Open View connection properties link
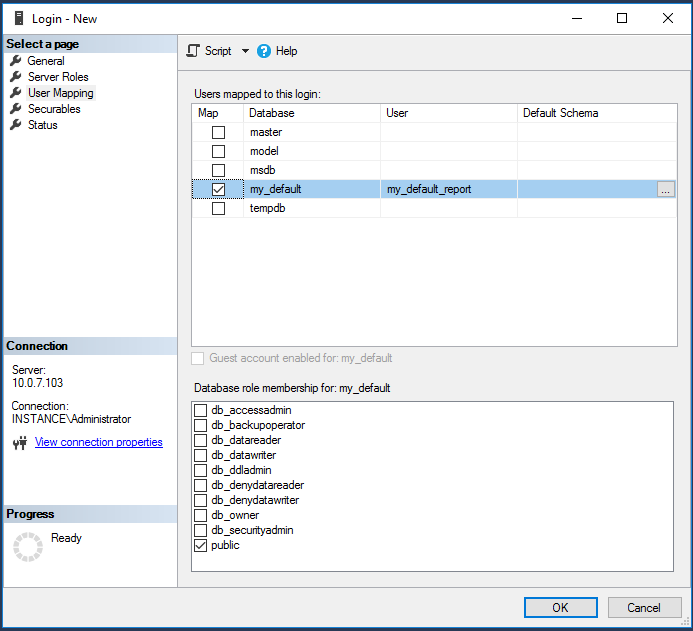 point(98,442)
